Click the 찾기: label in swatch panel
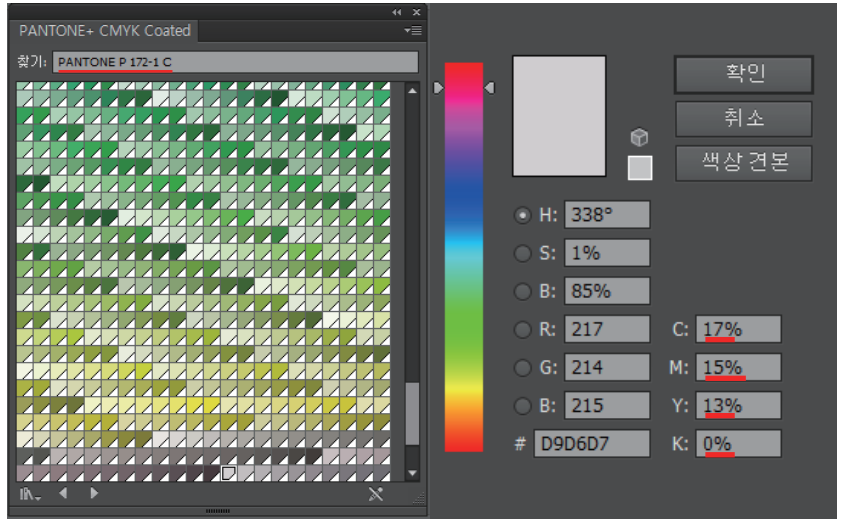The image size is (844, 527). point(32,62)
